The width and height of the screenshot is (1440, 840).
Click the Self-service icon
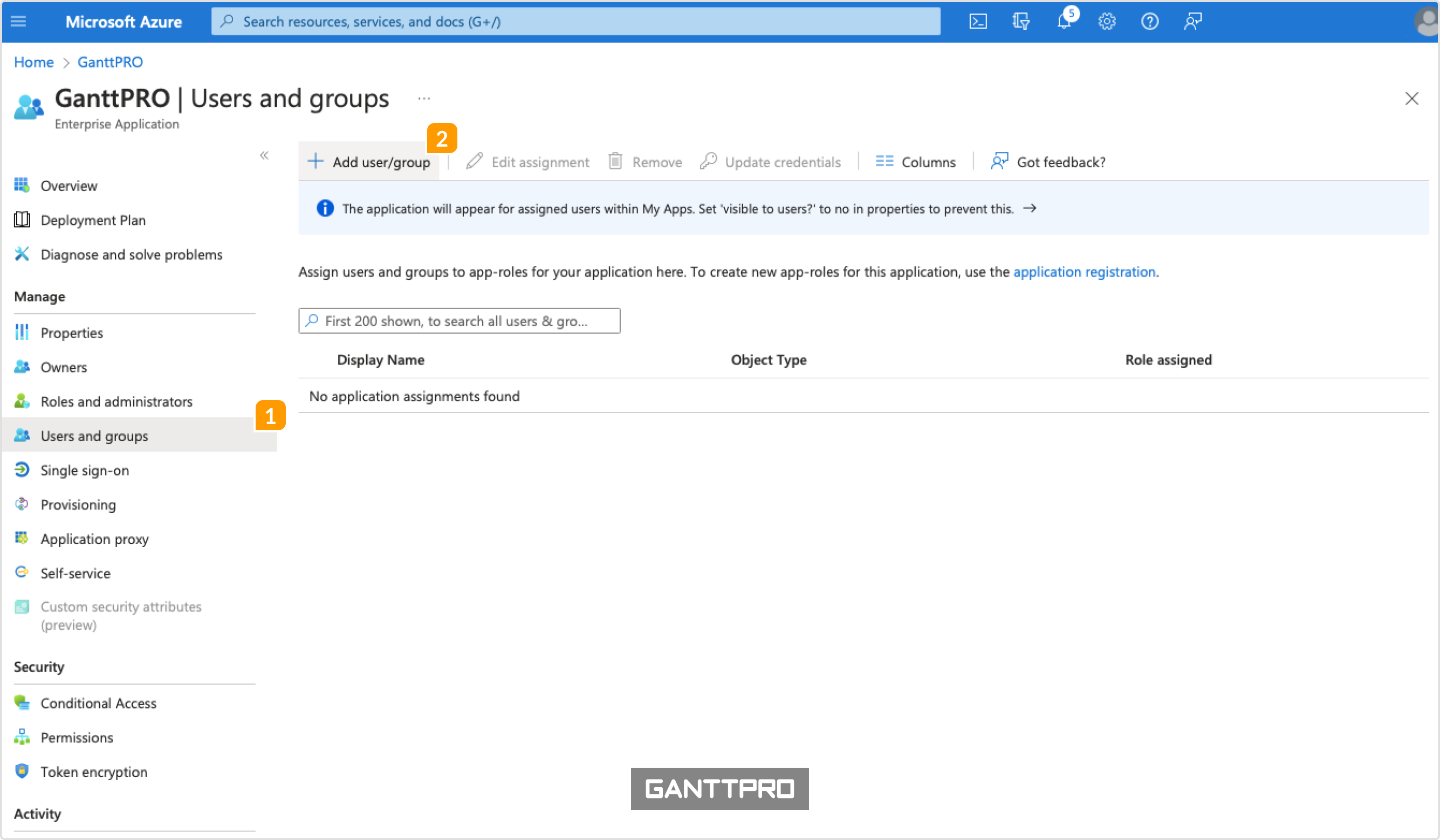(22, 572)
